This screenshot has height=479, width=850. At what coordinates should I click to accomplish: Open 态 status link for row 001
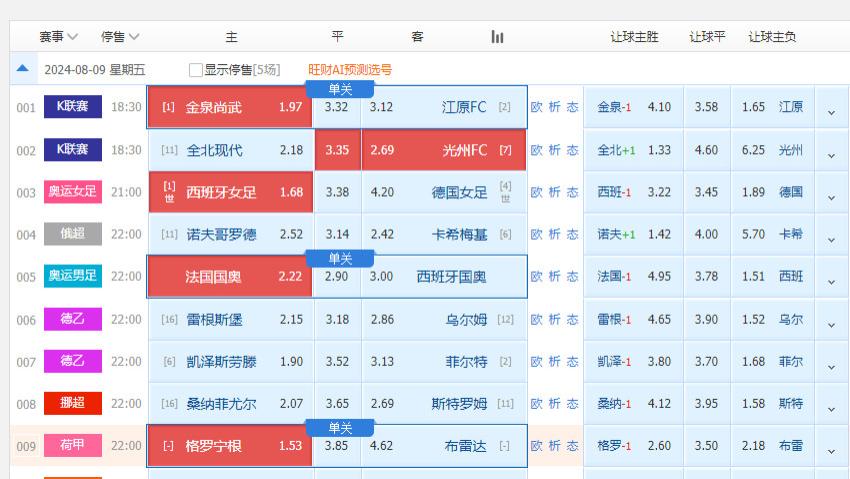click(572, 107)
